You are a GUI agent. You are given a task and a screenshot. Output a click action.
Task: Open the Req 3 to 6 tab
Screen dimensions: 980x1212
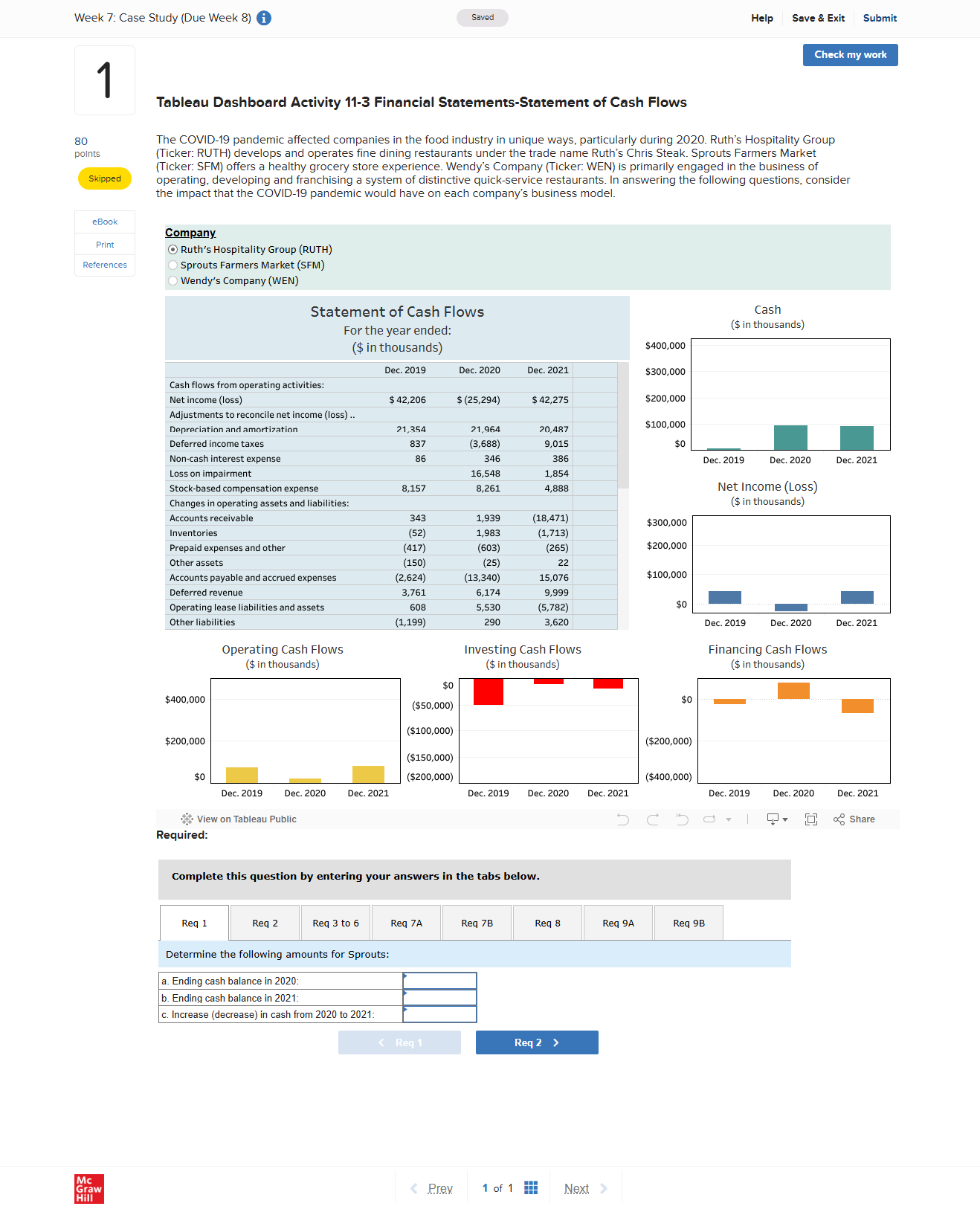click(x=336, y=923)
